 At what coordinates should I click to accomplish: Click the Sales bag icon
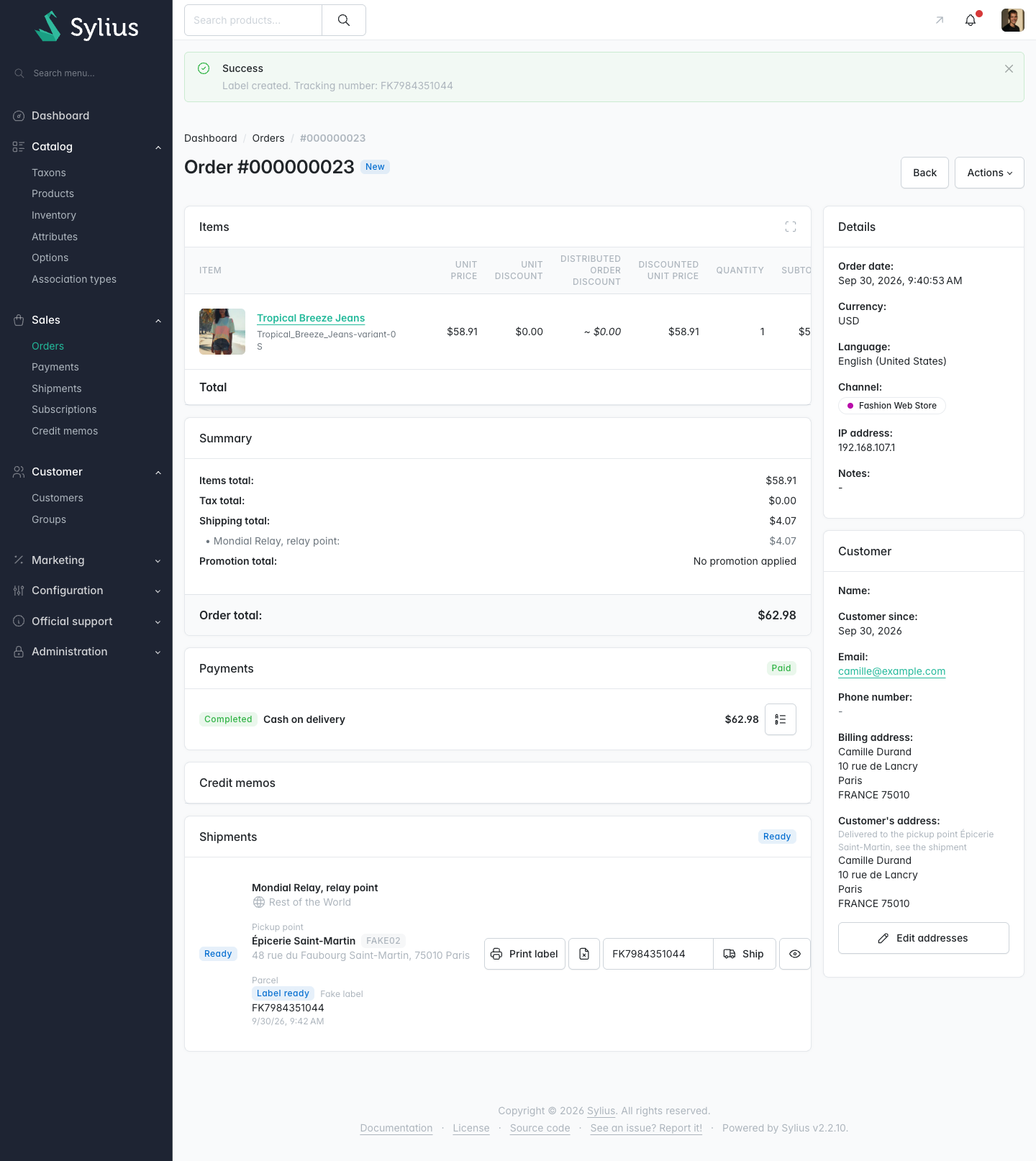[19, 320]
